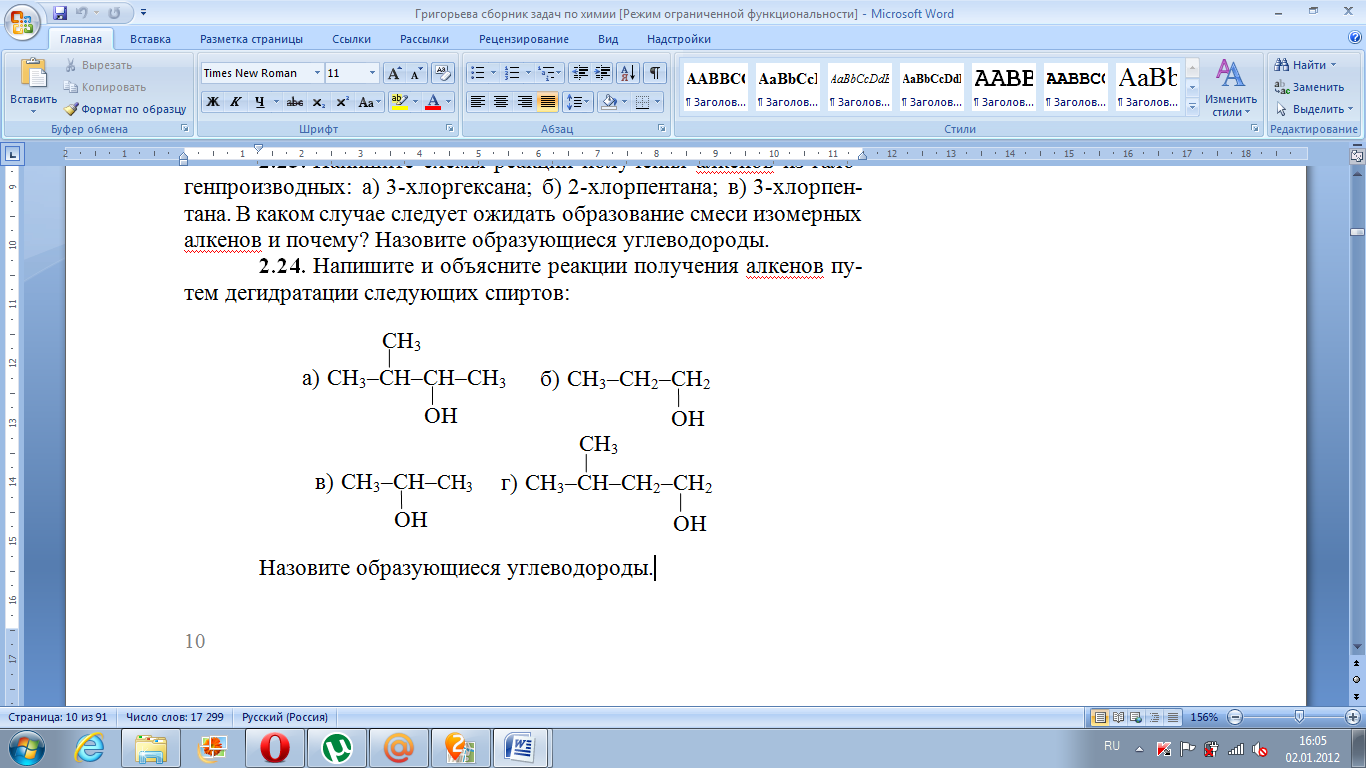The image size is (1366, 768).
Task: Increase the paragraph indent
Action: [x=602, y=73]
